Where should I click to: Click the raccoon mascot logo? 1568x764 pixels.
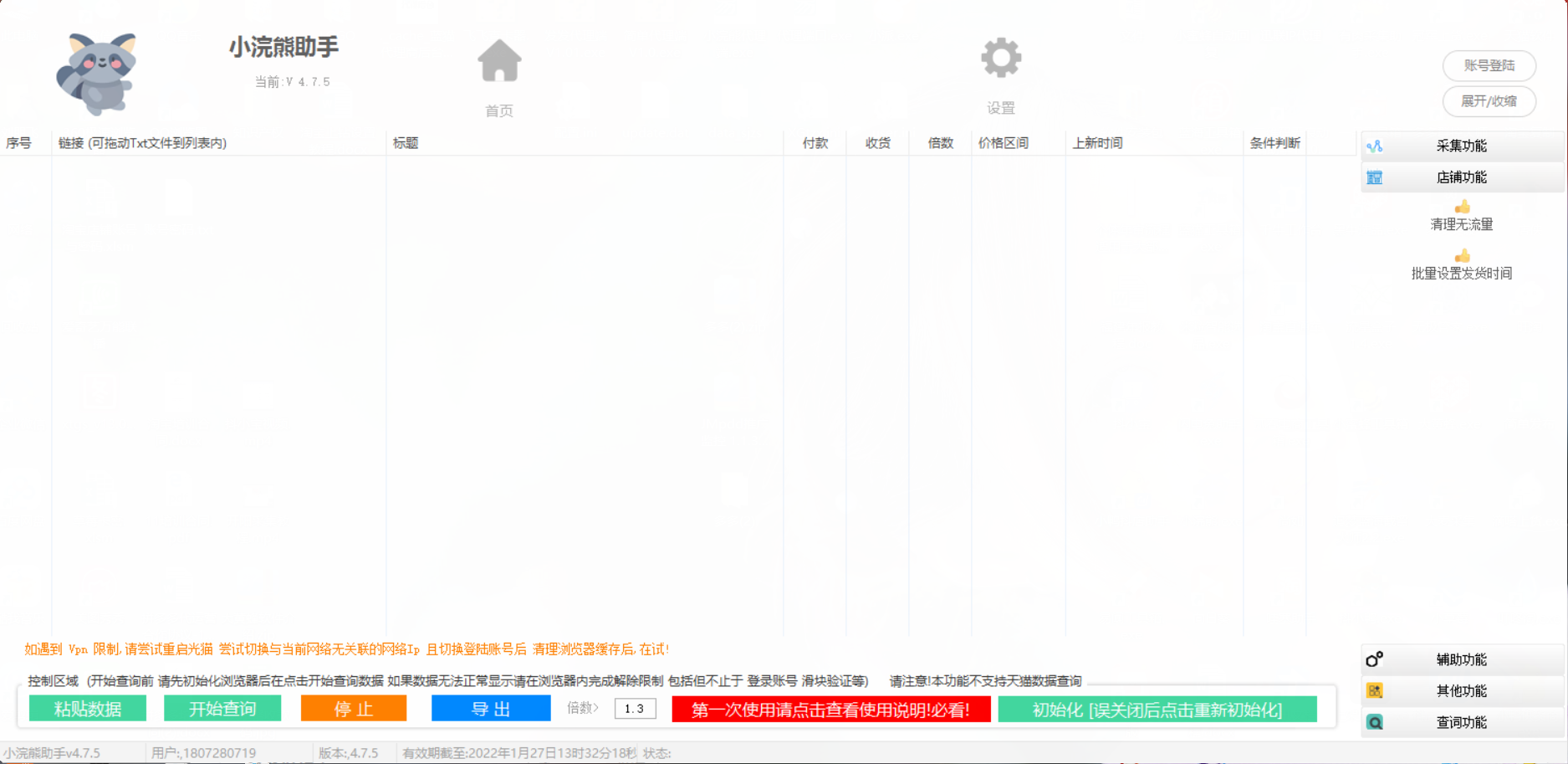coord(98,74)
